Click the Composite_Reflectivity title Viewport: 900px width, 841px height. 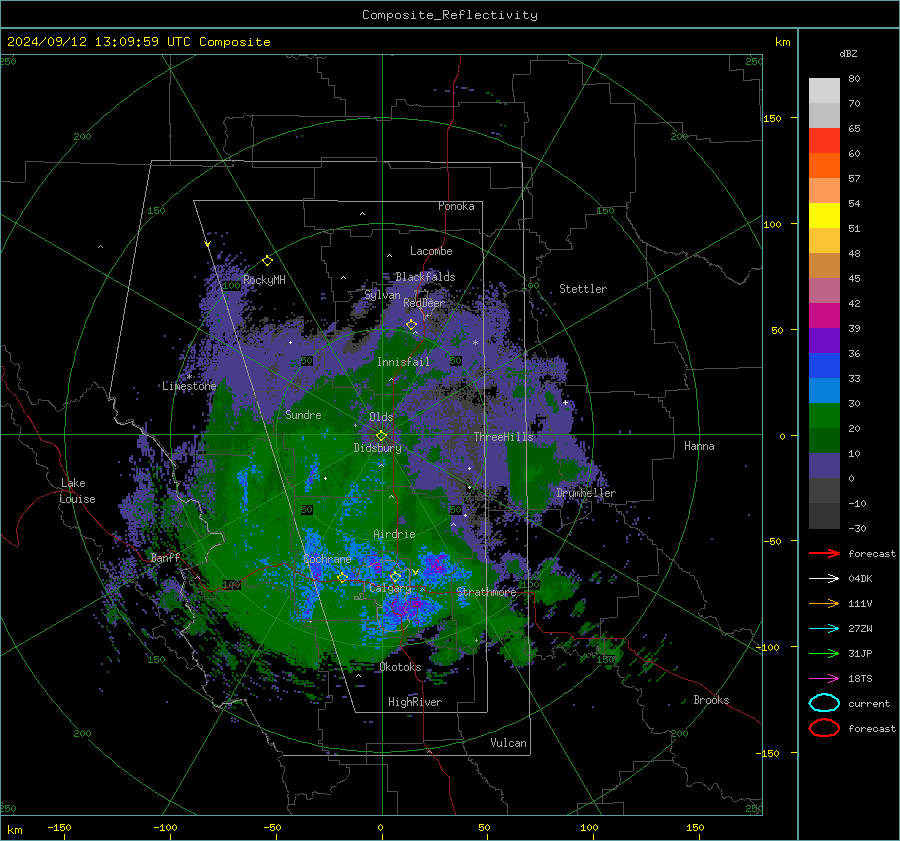[x=450, y=15]
